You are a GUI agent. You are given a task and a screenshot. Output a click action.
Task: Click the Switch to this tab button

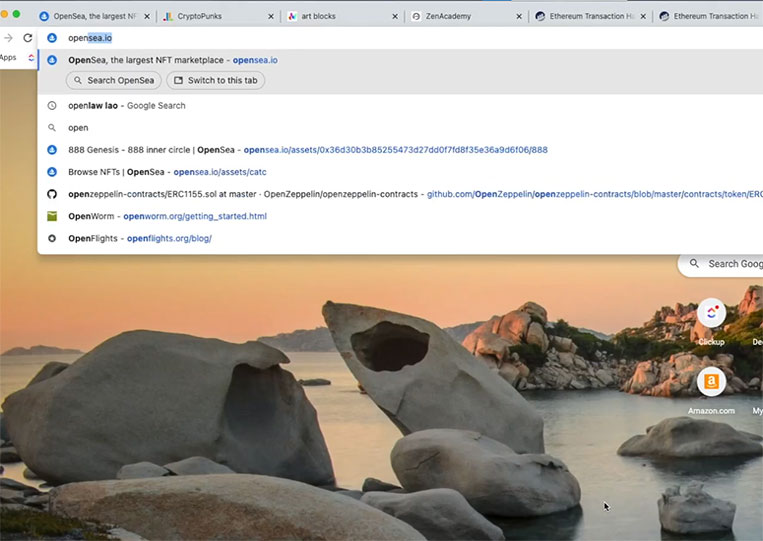tap(216, 80)
